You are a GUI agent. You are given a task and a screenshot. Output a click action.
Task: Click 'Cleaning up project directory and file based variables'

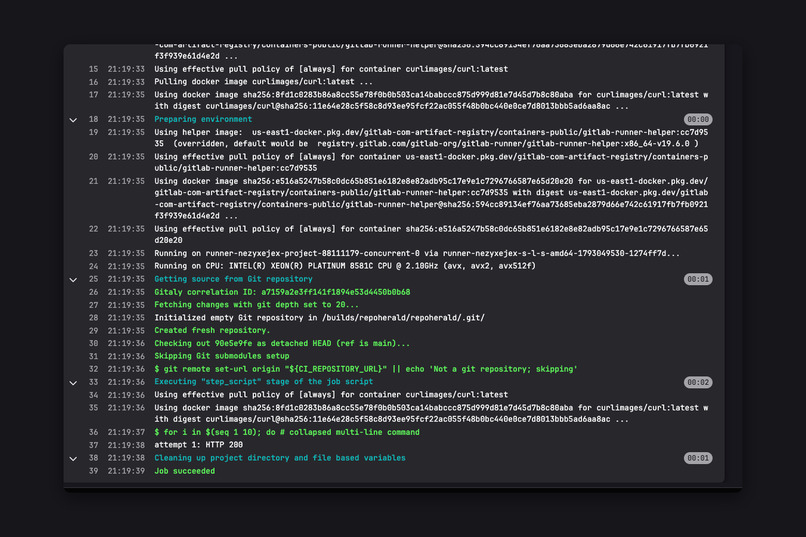(x=280, y=458)
